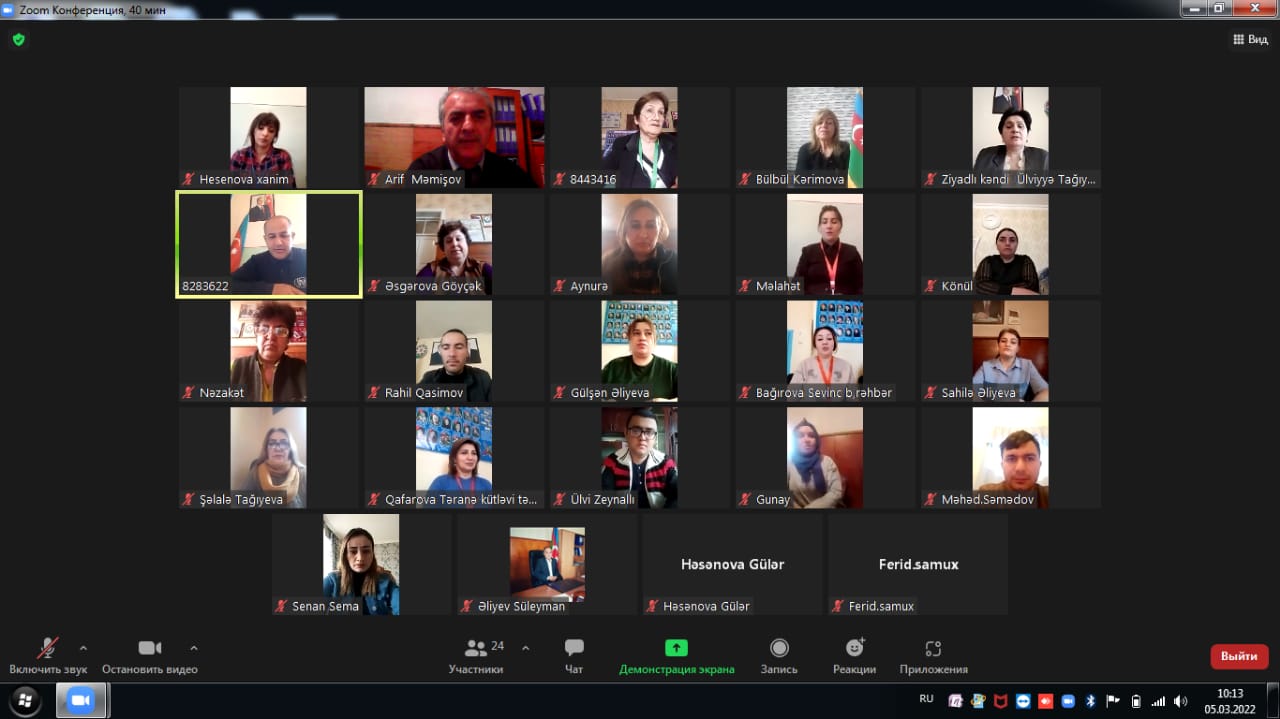The width and height of the screenshot is (1280, 719).
Task: Open the Apps (Приложения) icon
Action: [933, 648]
